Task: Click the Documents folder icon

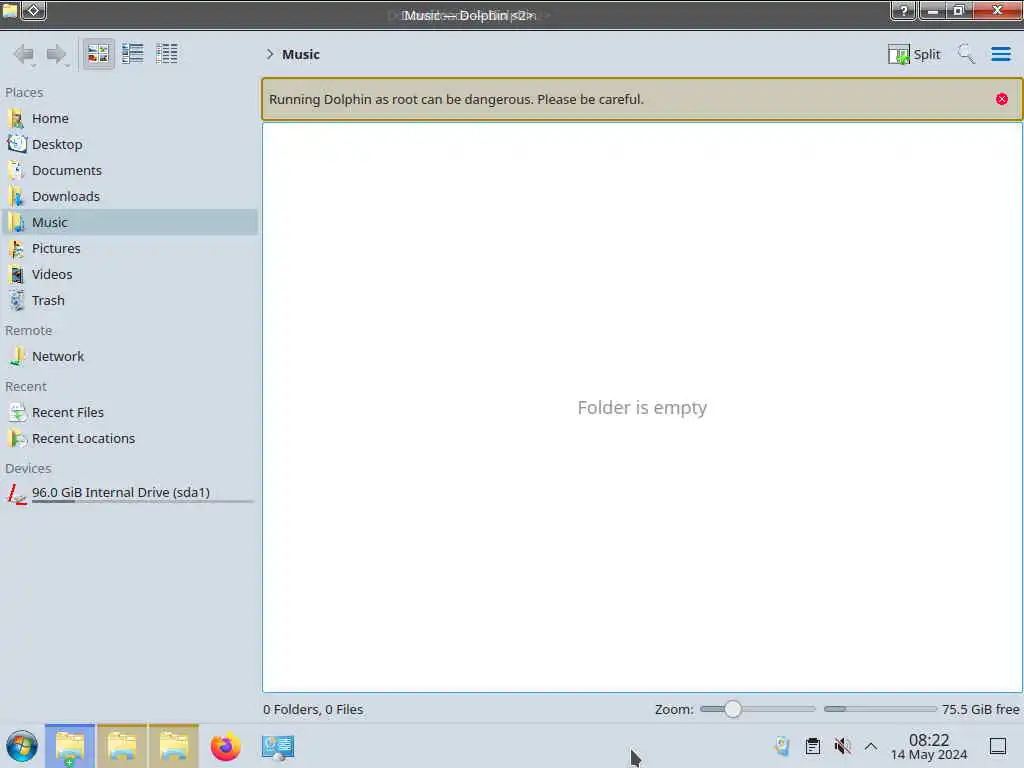Action: click(x=17, y=170)
